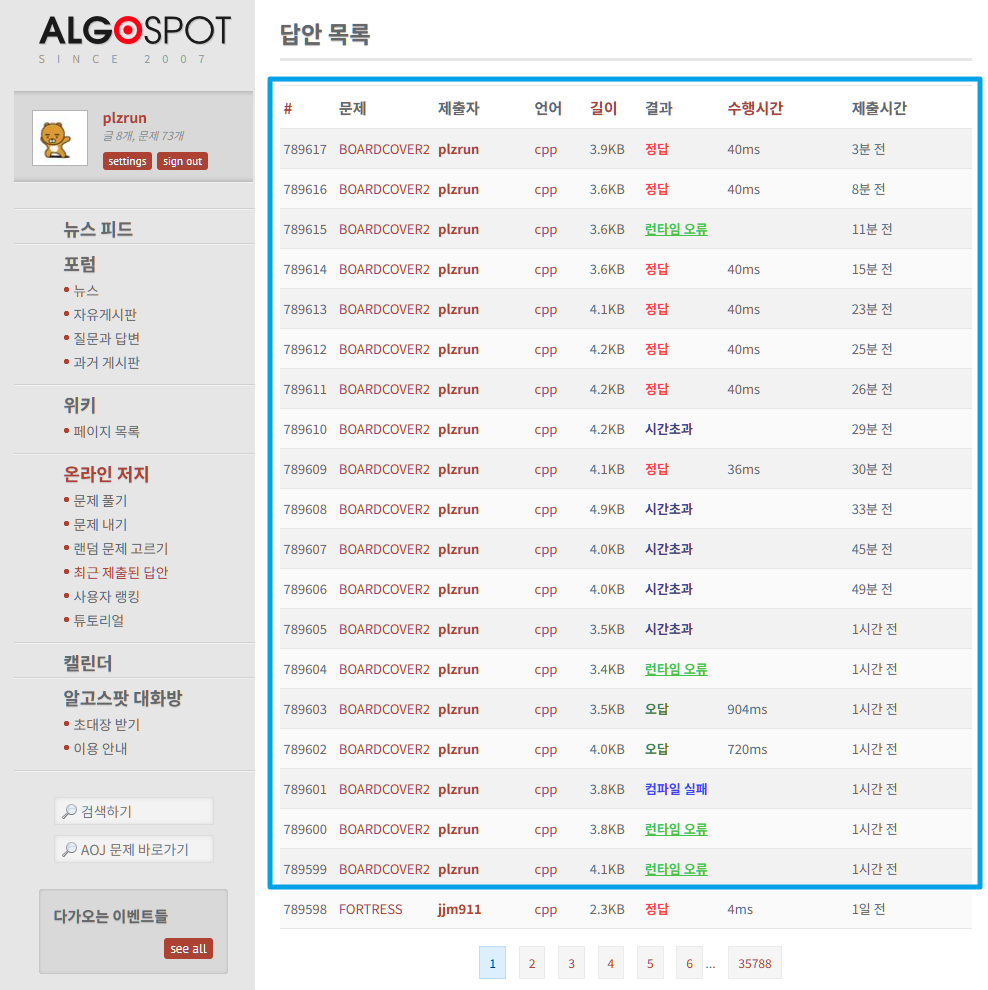The width and height of the screenshot is (988, 990).
Task: Jump to last page 35788
Action: [x=754, y=964]
